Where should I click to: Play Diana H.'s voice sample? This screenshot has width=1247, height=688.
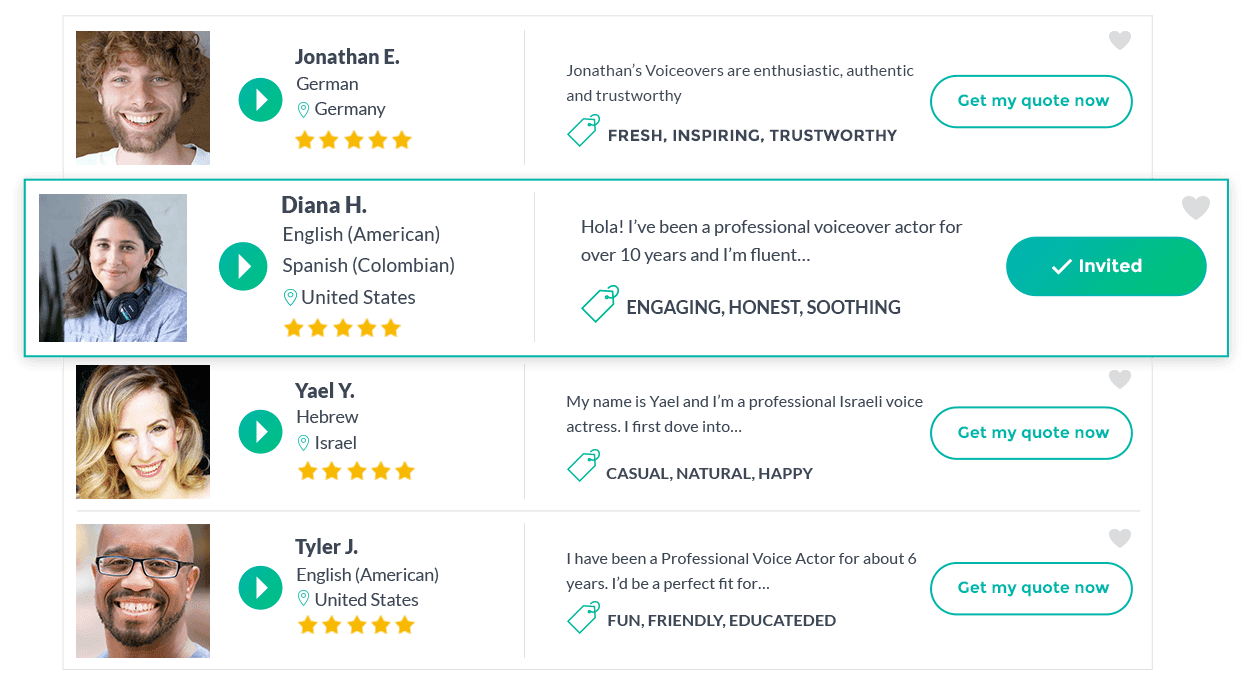243,266
